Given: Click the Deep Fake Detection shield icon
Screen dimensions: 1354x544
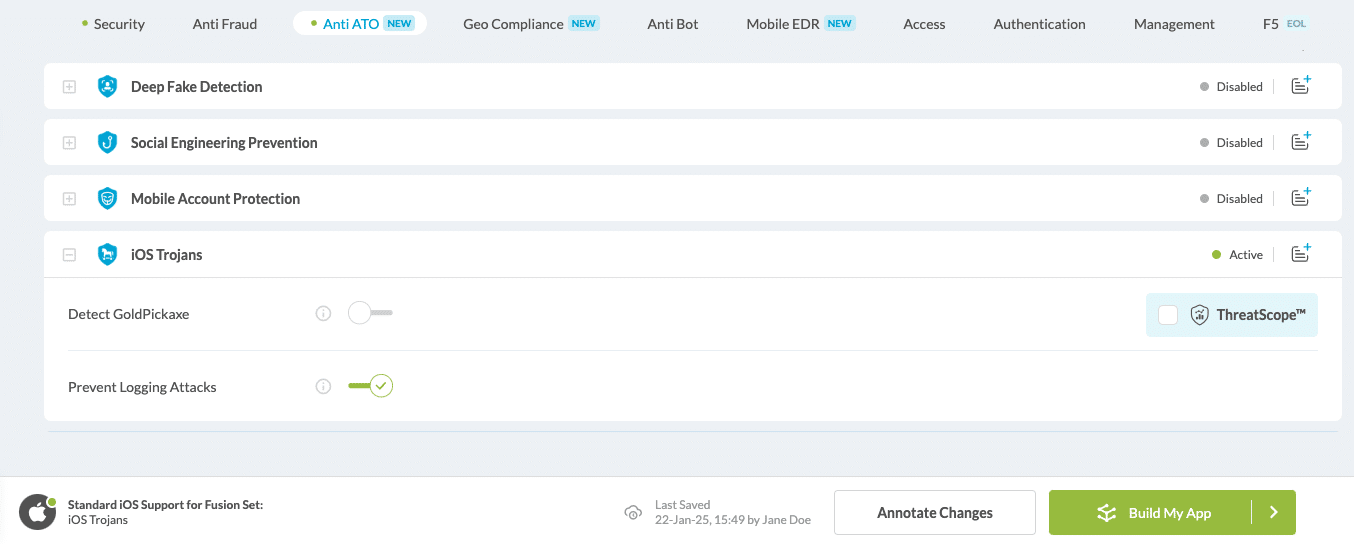Looking at the screenshot, I should 107,87.
